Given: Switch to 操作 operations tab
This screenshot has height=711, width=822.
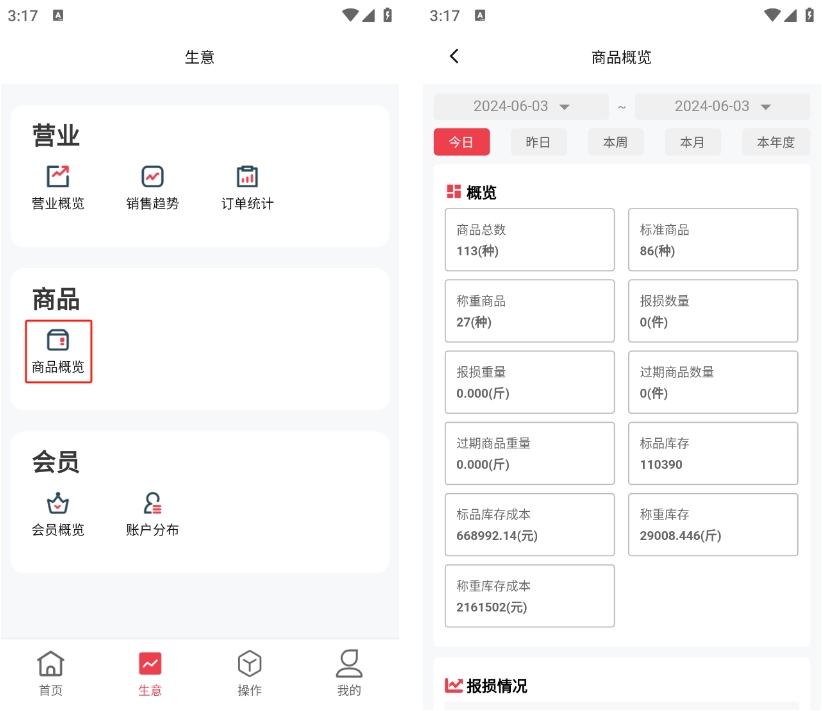Looking at the screenshot, I should click(249, 673).
